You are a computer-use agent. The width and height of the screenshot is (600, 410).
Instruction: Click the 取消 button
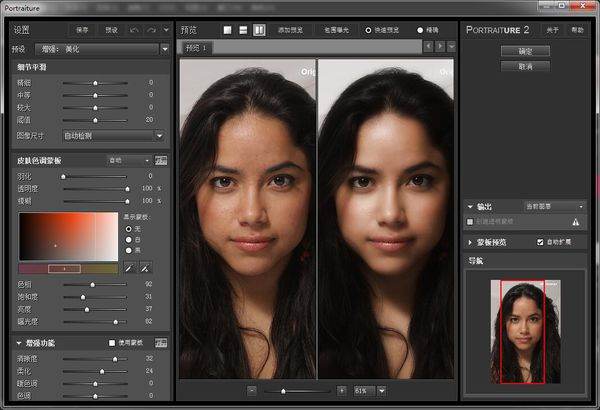[526, 66]
